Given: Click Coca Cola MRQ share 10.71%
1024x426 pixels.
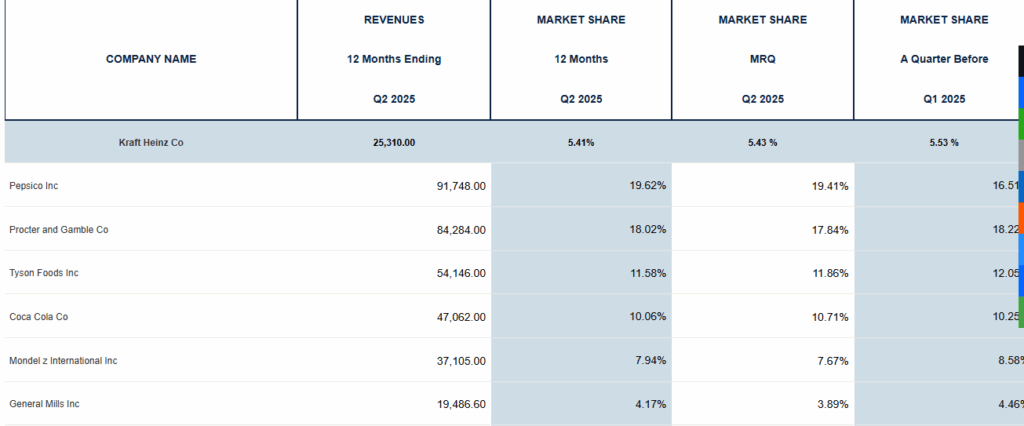Looking at the screenshot, I should (828, 317).
